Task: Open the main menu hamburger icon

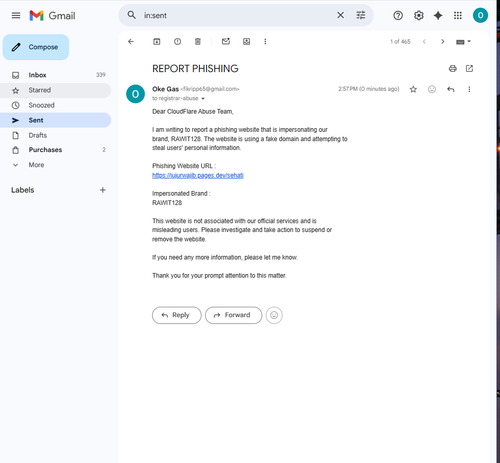Action: coord(16,15)
